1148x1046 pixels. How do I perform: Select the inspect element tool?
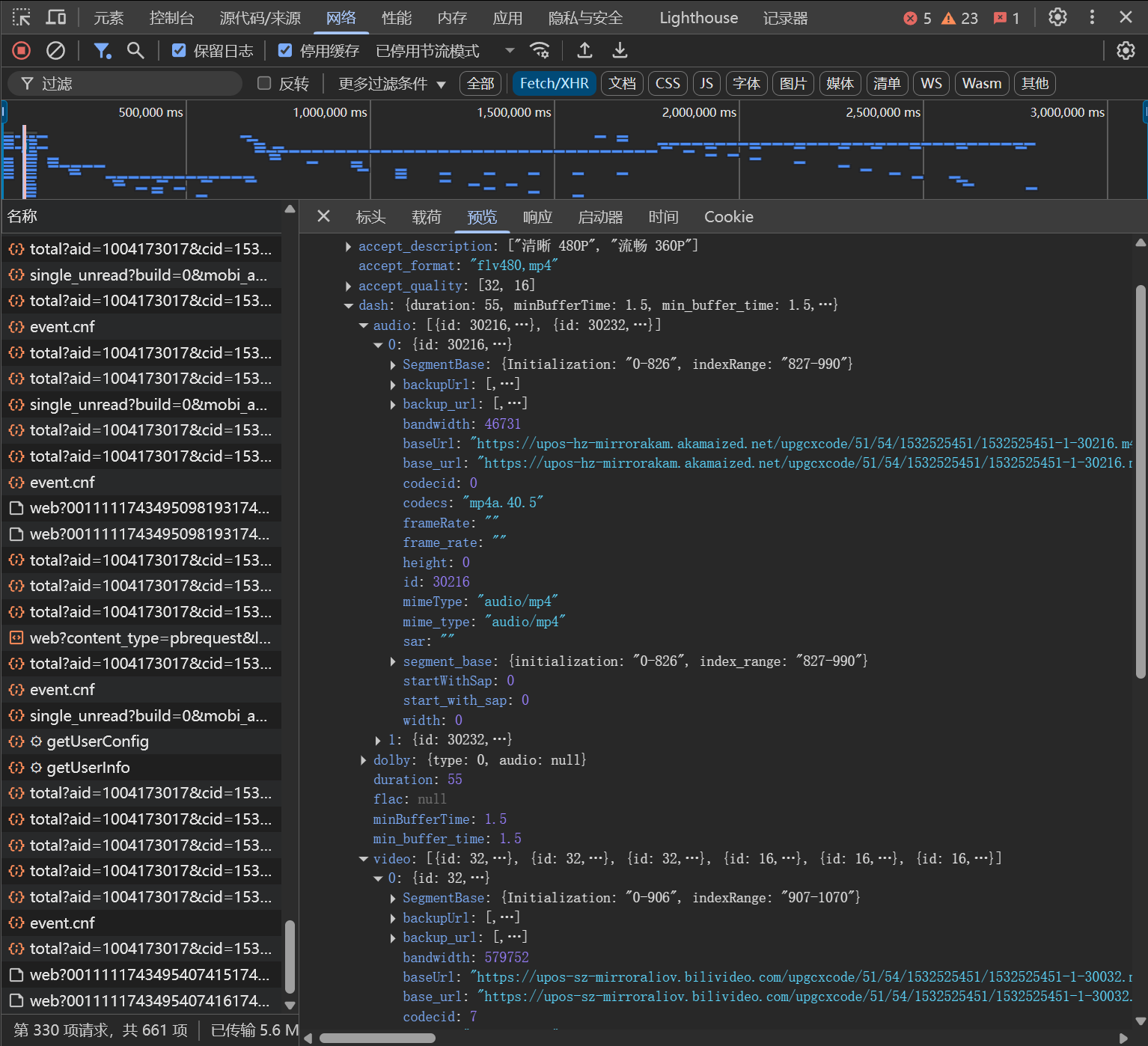point(21,17)
